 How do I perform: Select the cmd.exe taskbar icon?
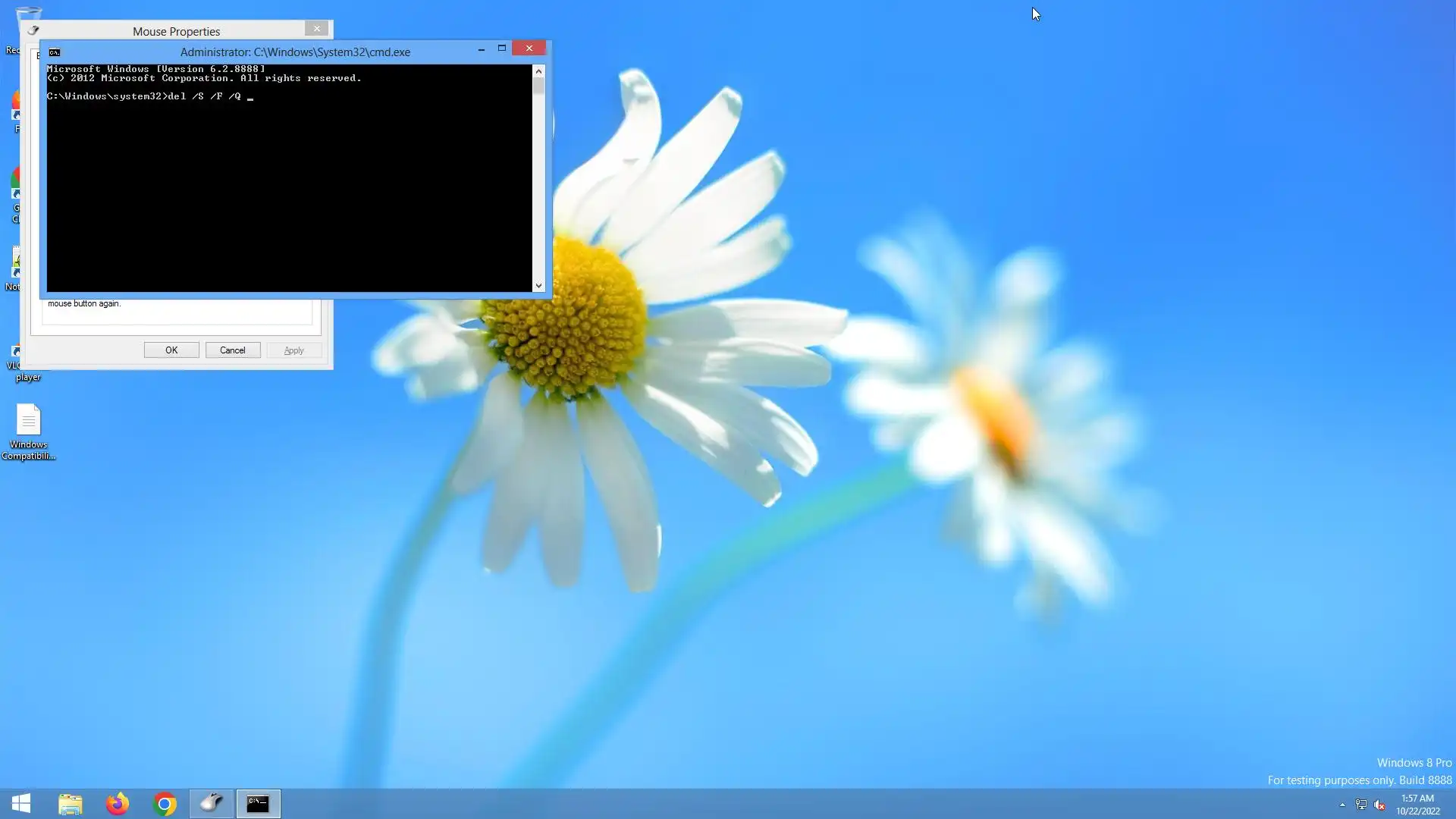click(258, 803)
